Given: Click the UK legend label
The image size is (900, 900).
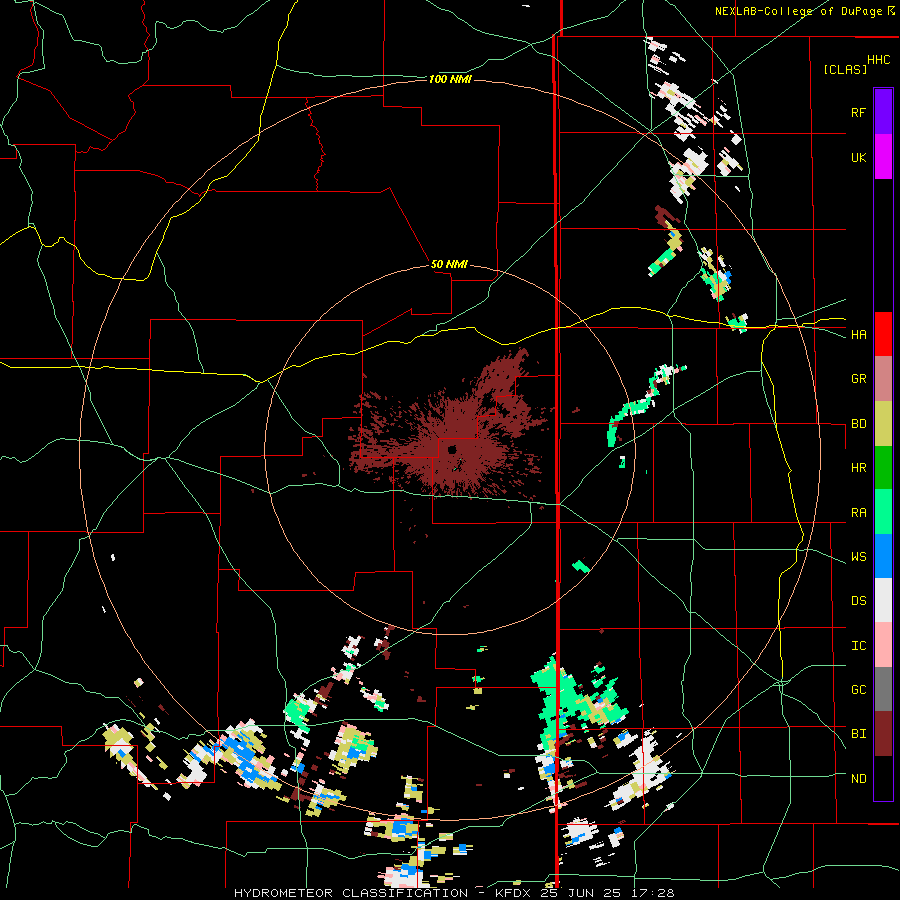Looking at the screenshot, I should pos(858,157).
